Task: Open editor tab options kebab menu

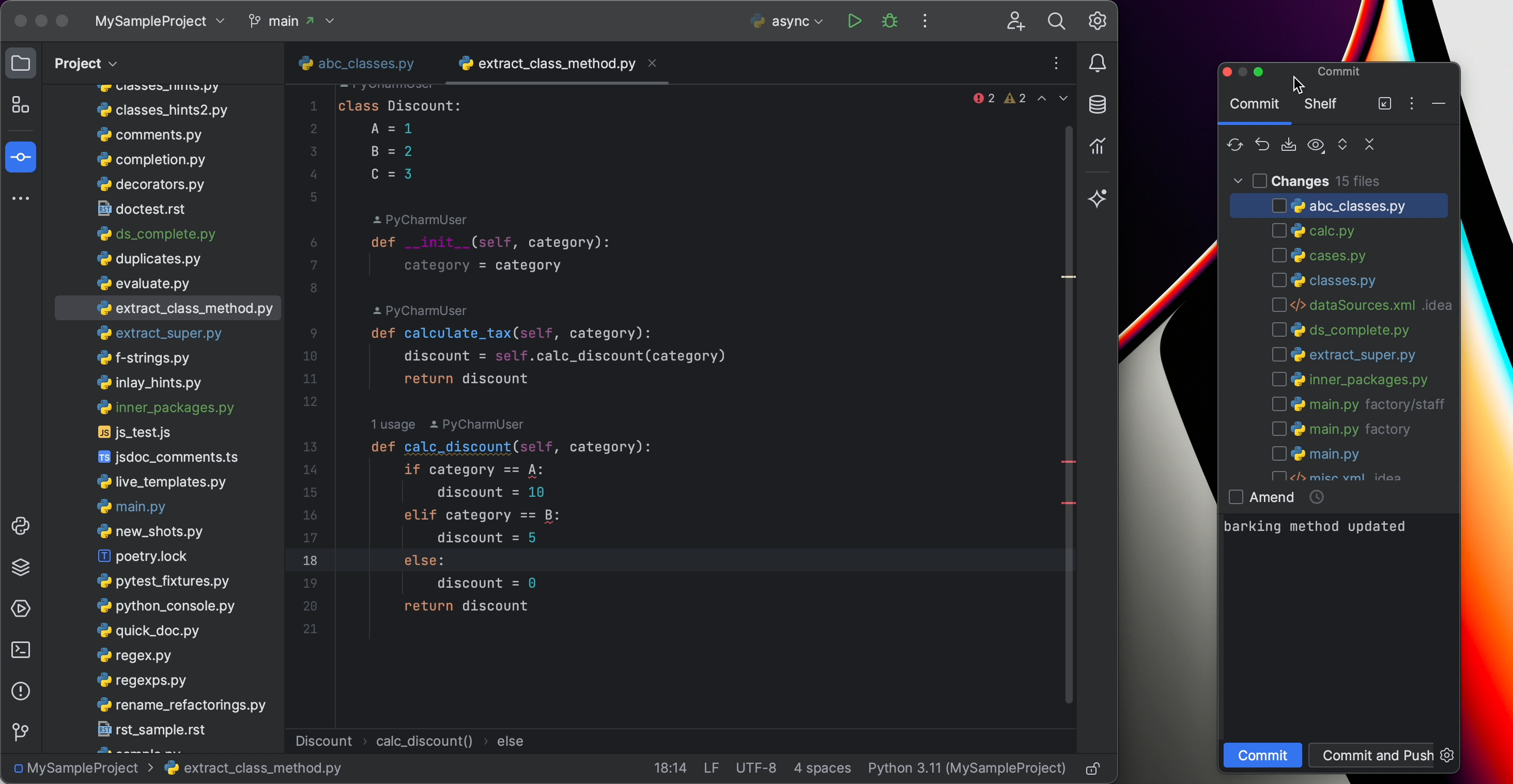Action: tap(1056, 64)
